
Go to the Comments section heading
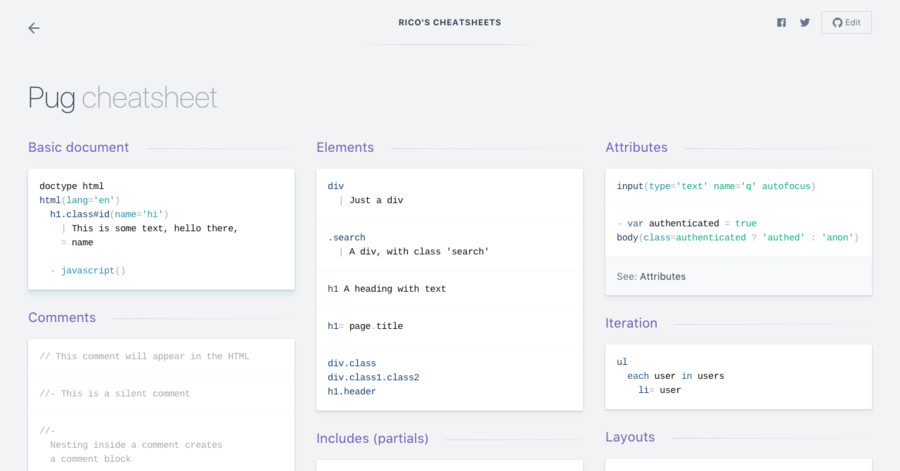62,317
